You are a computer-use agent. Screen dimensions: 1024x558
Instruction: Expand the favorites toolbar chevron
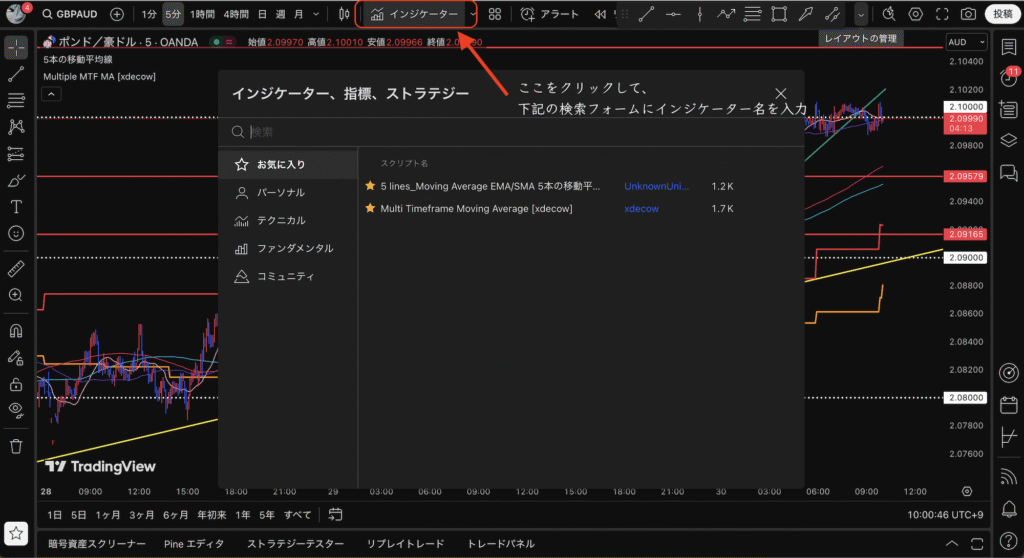pos(861,14)
